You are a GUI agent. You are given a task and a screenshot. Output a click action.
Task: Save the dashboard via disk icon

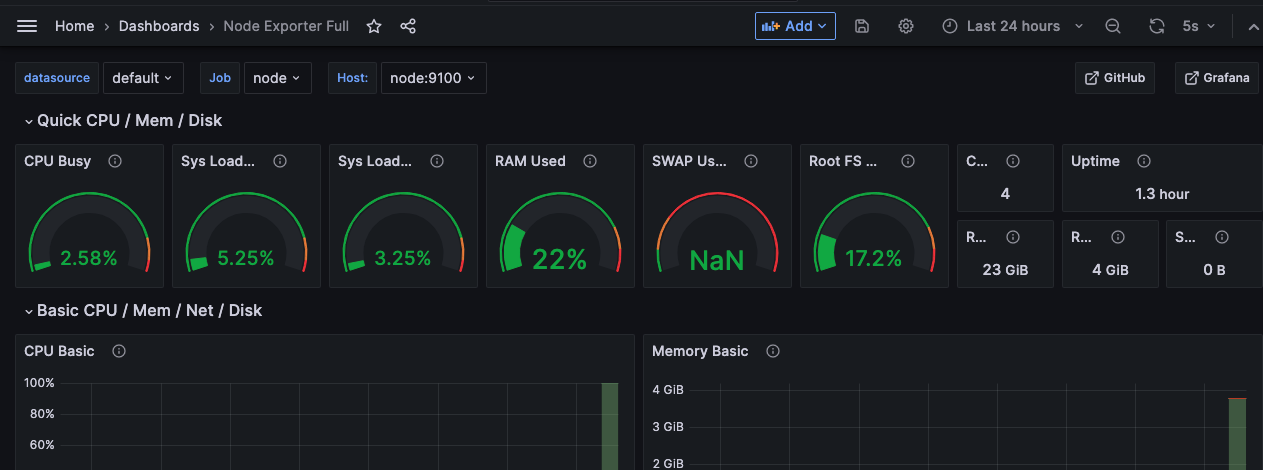(862, 26)
